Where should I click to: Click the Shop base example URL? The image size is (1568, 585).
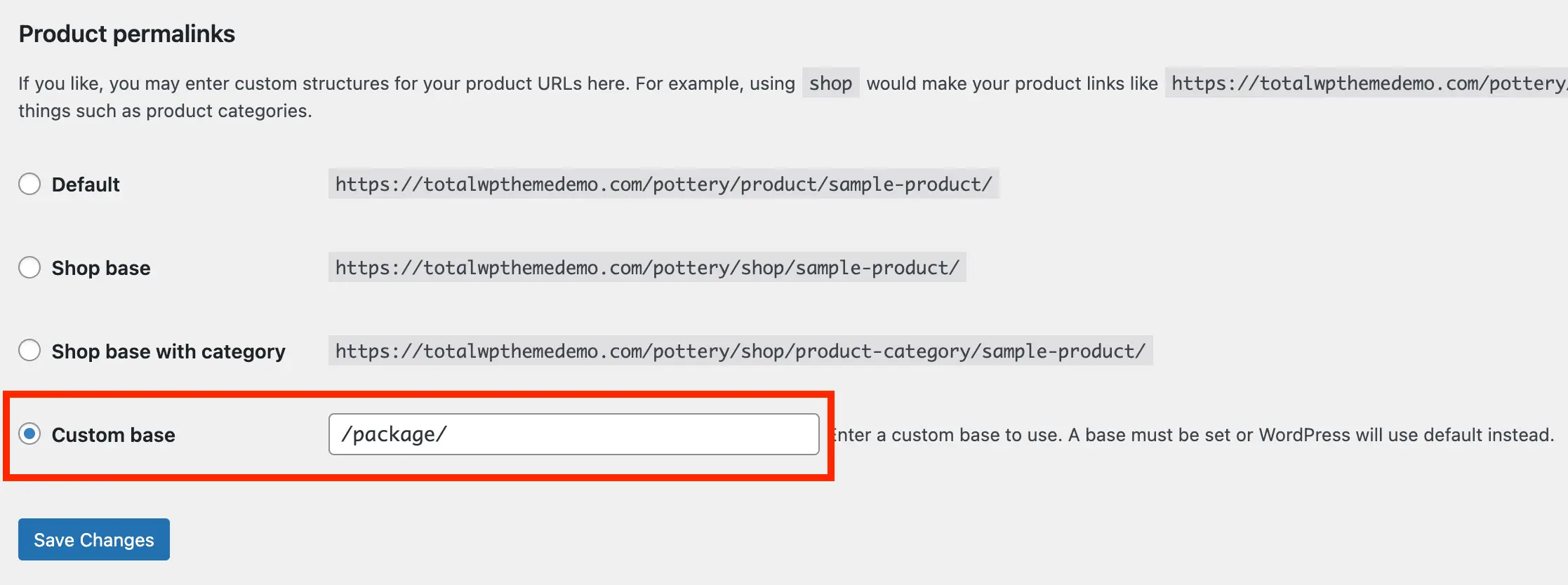[x=646, y=267]
